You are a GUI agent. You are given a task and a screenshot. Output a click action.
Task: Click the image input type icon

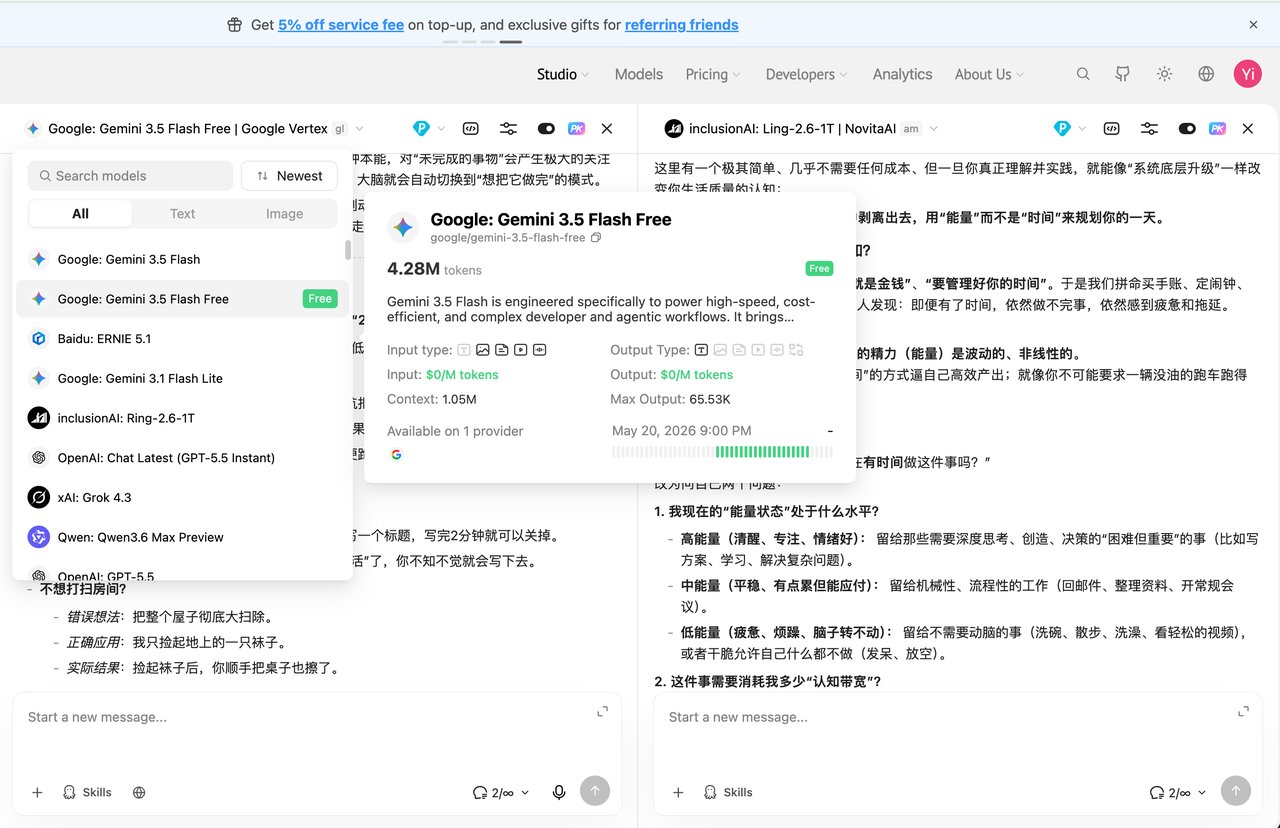click(x=482, y=350)
